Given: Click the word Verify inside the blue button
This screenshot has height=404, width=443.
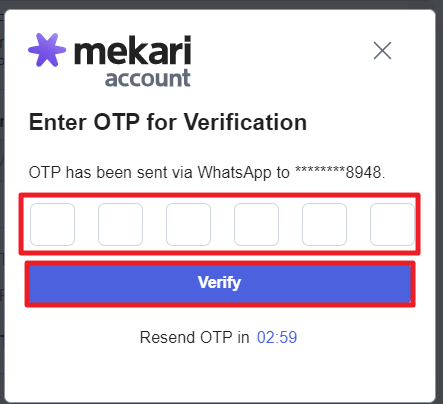Looking at the screenshot, I should click(x=219, y=283).
